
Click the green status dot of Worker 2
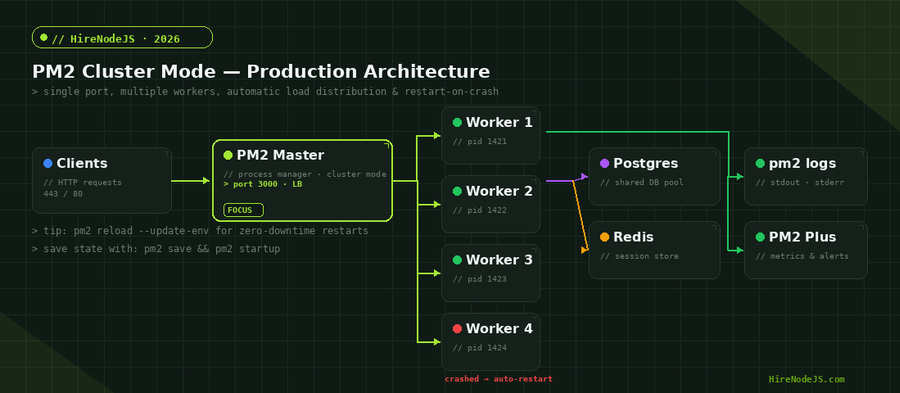coord(457,191)
